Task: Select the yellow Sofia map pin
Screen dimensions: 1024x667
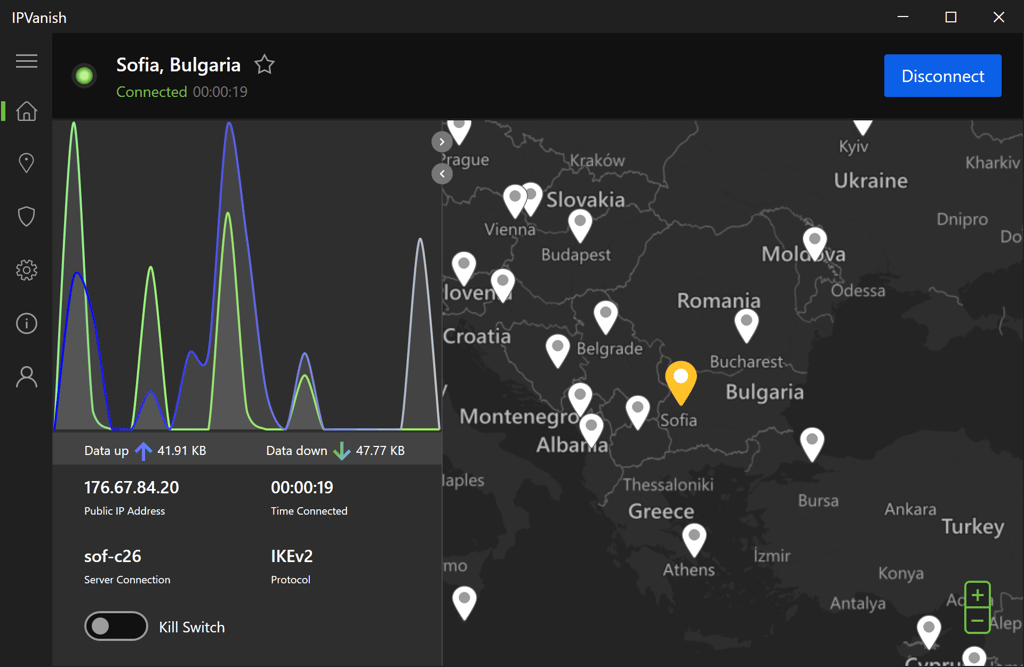Action: click(680, 382)
